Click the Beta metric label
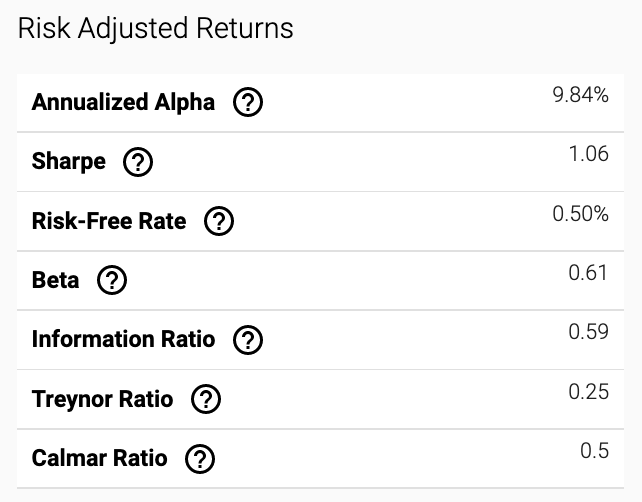Viewport: 642px width, 502px height. click(55, 280)
